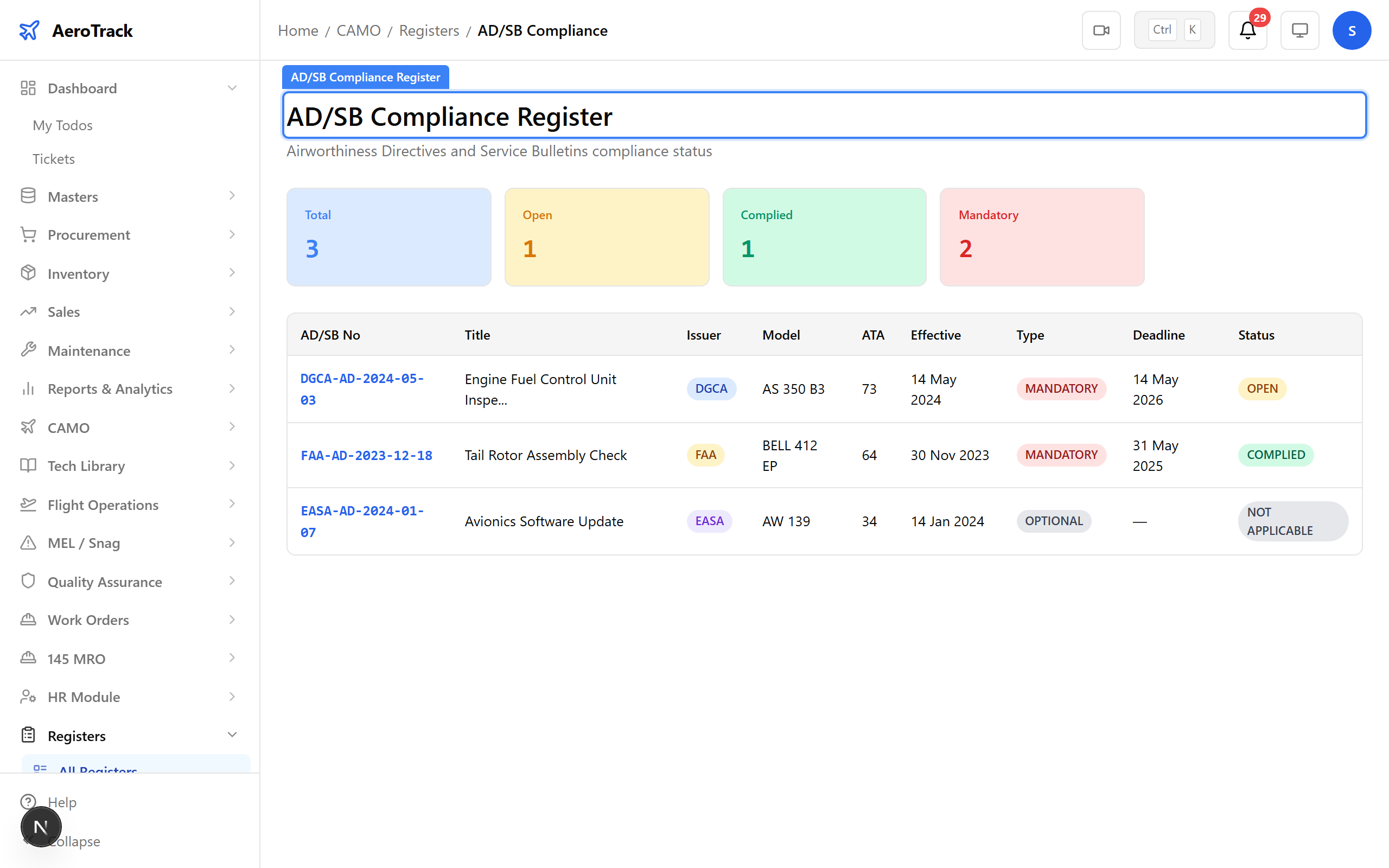This screenshot has height=868, width=1389.
Task: Click the video camera icon
Action: tap(1101, 30)
